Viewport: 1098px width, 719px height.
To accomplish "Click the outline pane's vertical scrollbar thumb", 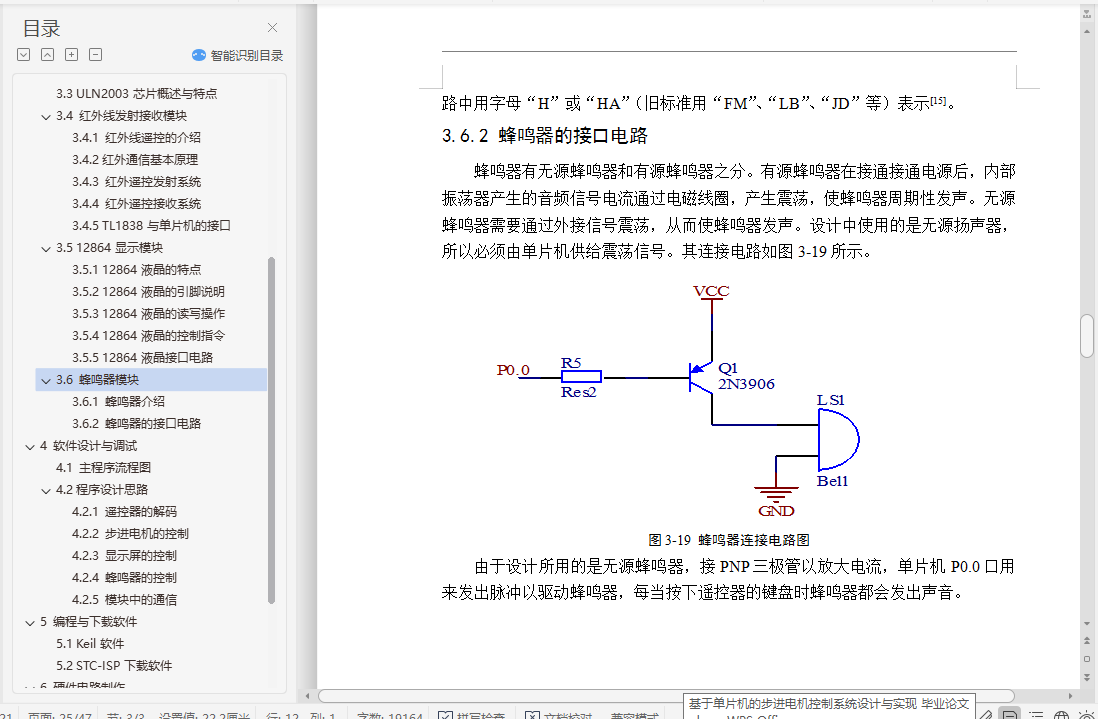I will 272,430.
